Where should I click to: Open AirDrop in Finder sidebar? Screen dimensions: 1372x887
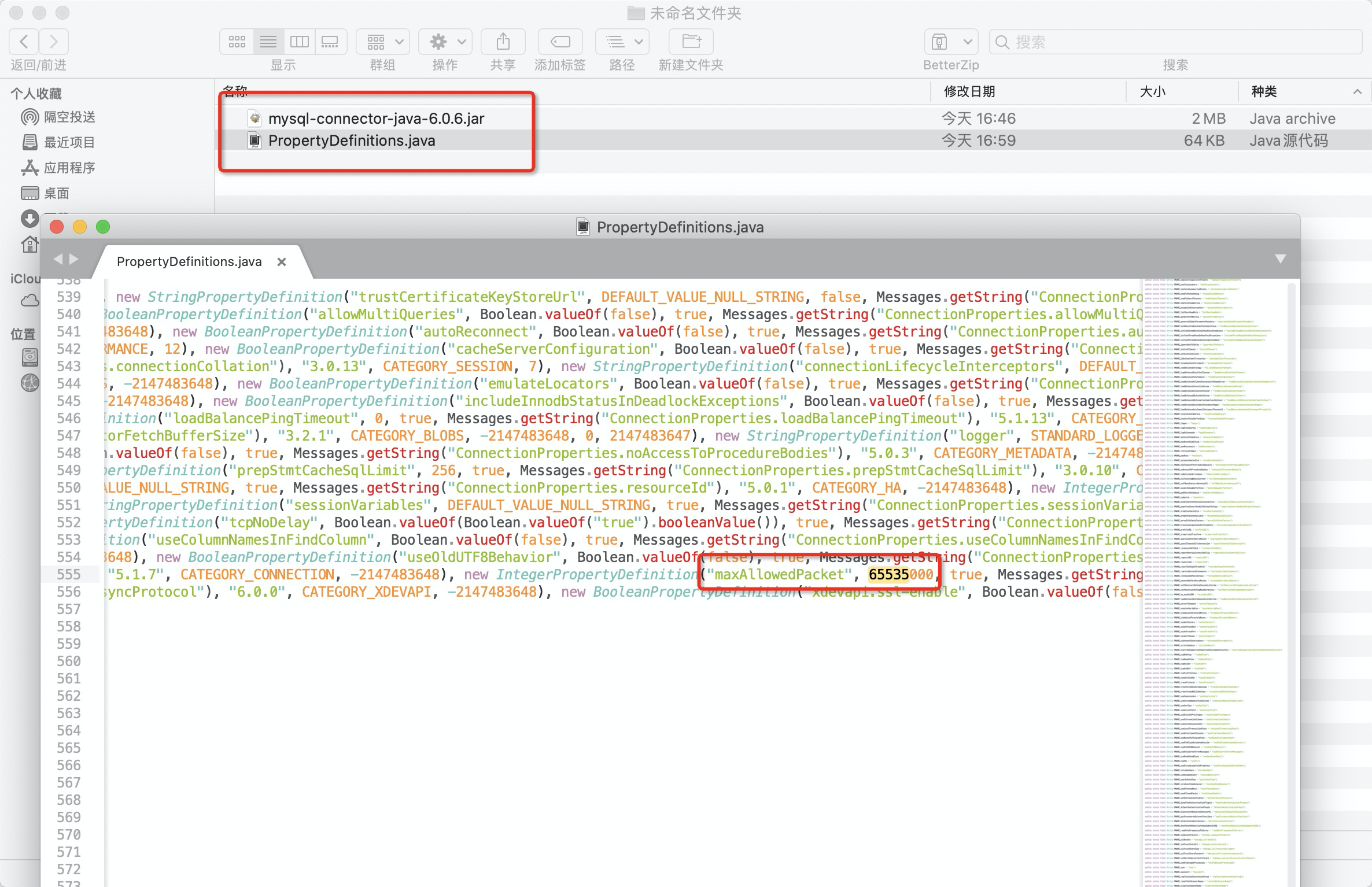pyautogui.click(x=58, y=117)
